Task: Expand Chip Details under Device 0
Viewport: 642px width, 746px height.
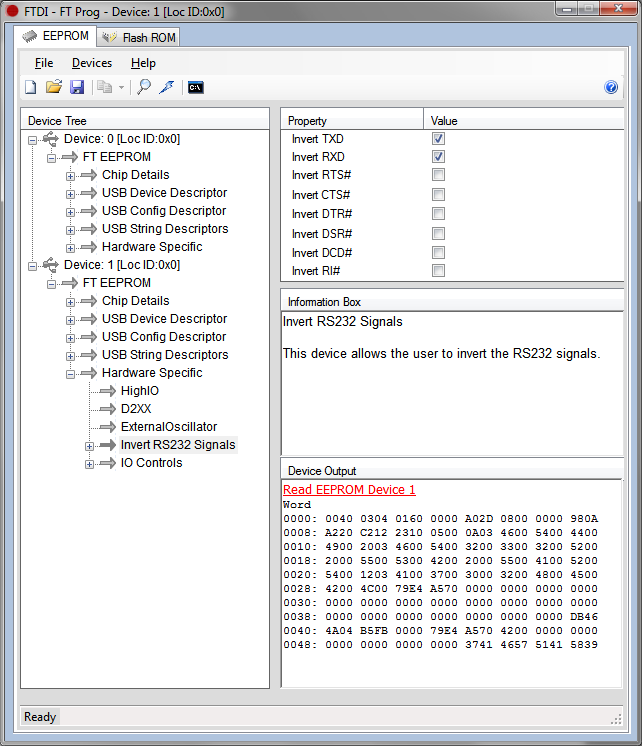Action: pyautogui.click(x=70, y=176)
